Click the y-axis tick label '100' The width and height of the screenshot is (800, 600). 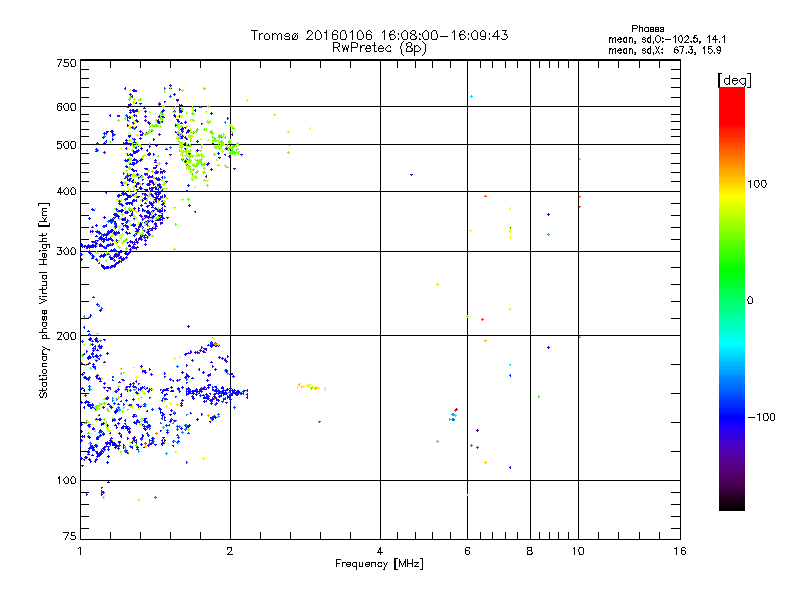(x=66, y=480)
